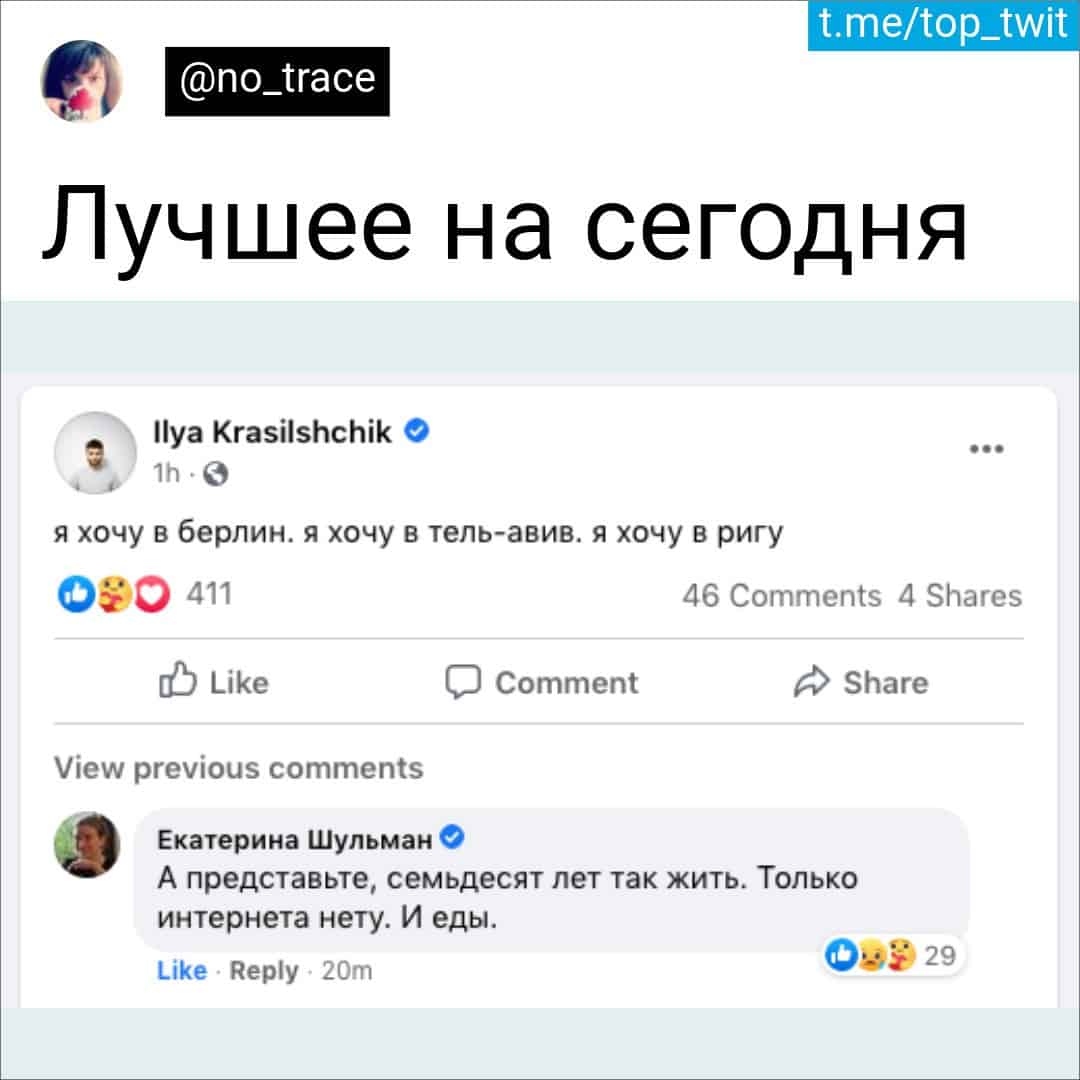1080x1080 pixels.
Task: Click the globe public visibility icon
Action: click(216, 474)
